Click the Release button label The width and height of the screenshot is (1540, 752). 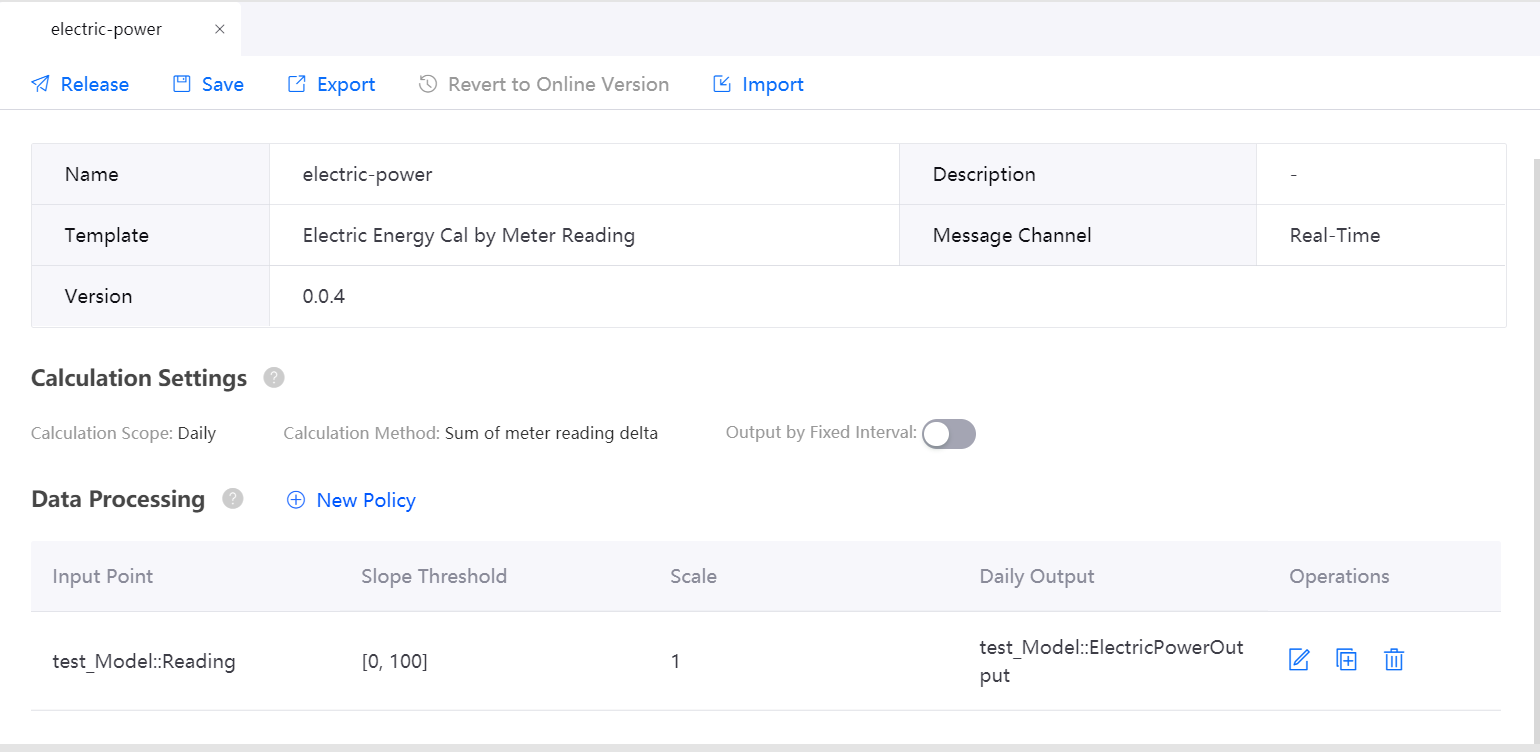tap(94, 84)
